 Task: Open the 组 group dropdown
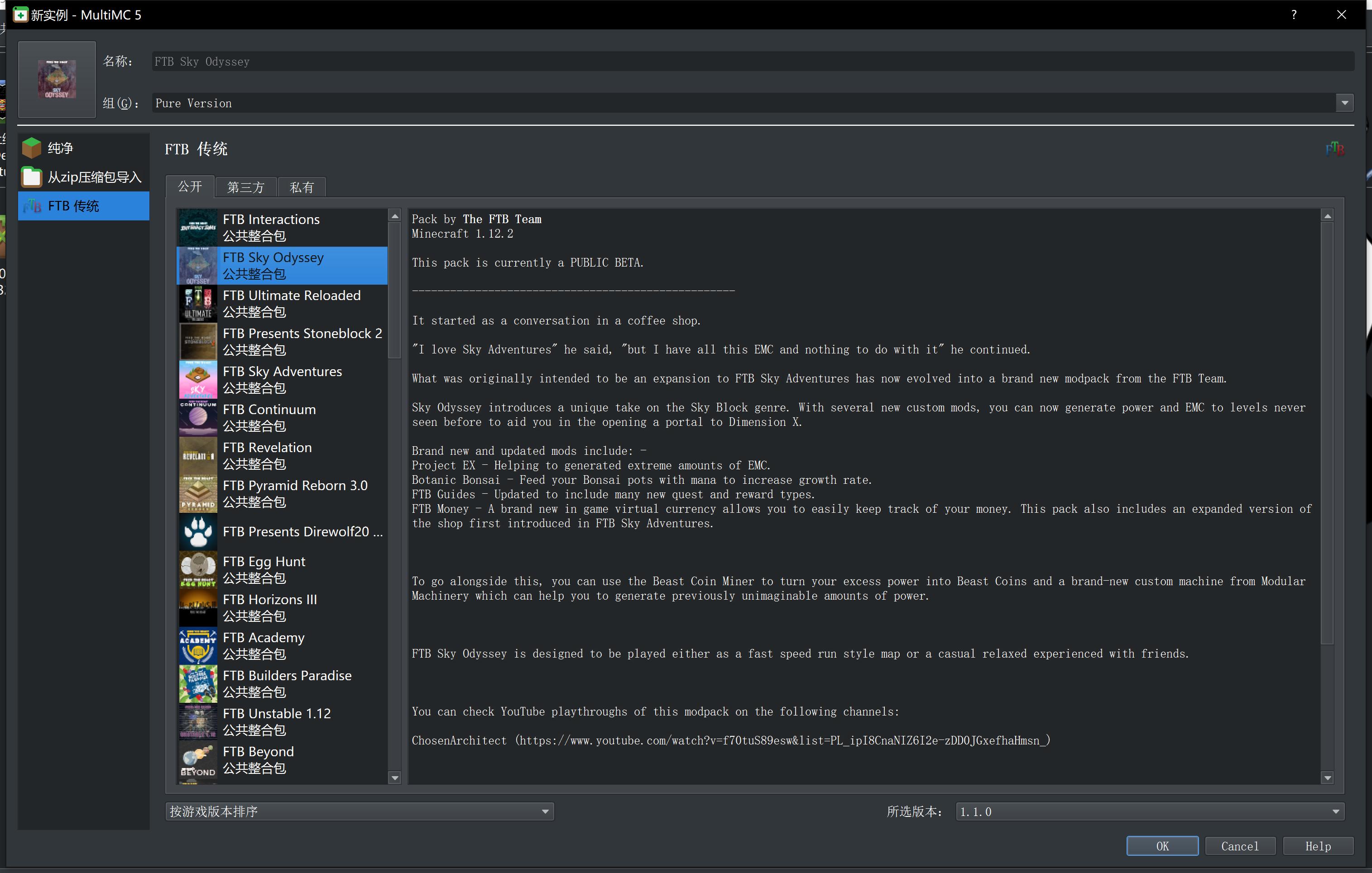pos(1344,103)
